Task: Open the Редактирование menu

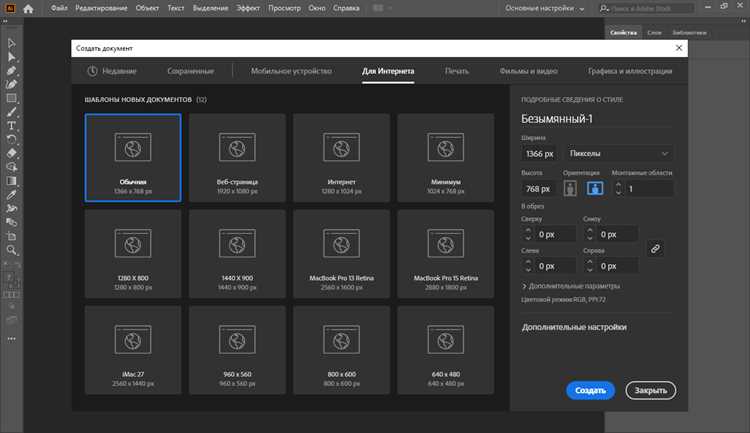Action: tap(101, 8)
